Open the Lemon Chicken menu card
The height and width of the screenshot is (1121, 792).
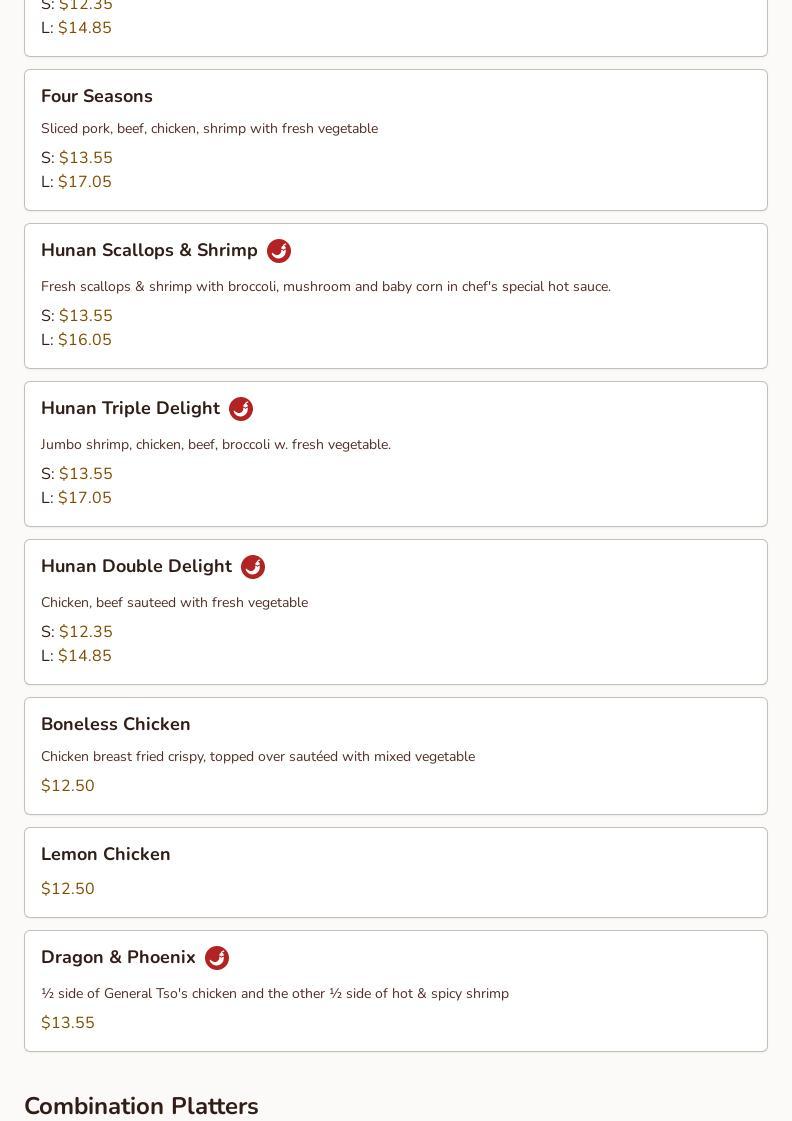click(x=396, y=872)
